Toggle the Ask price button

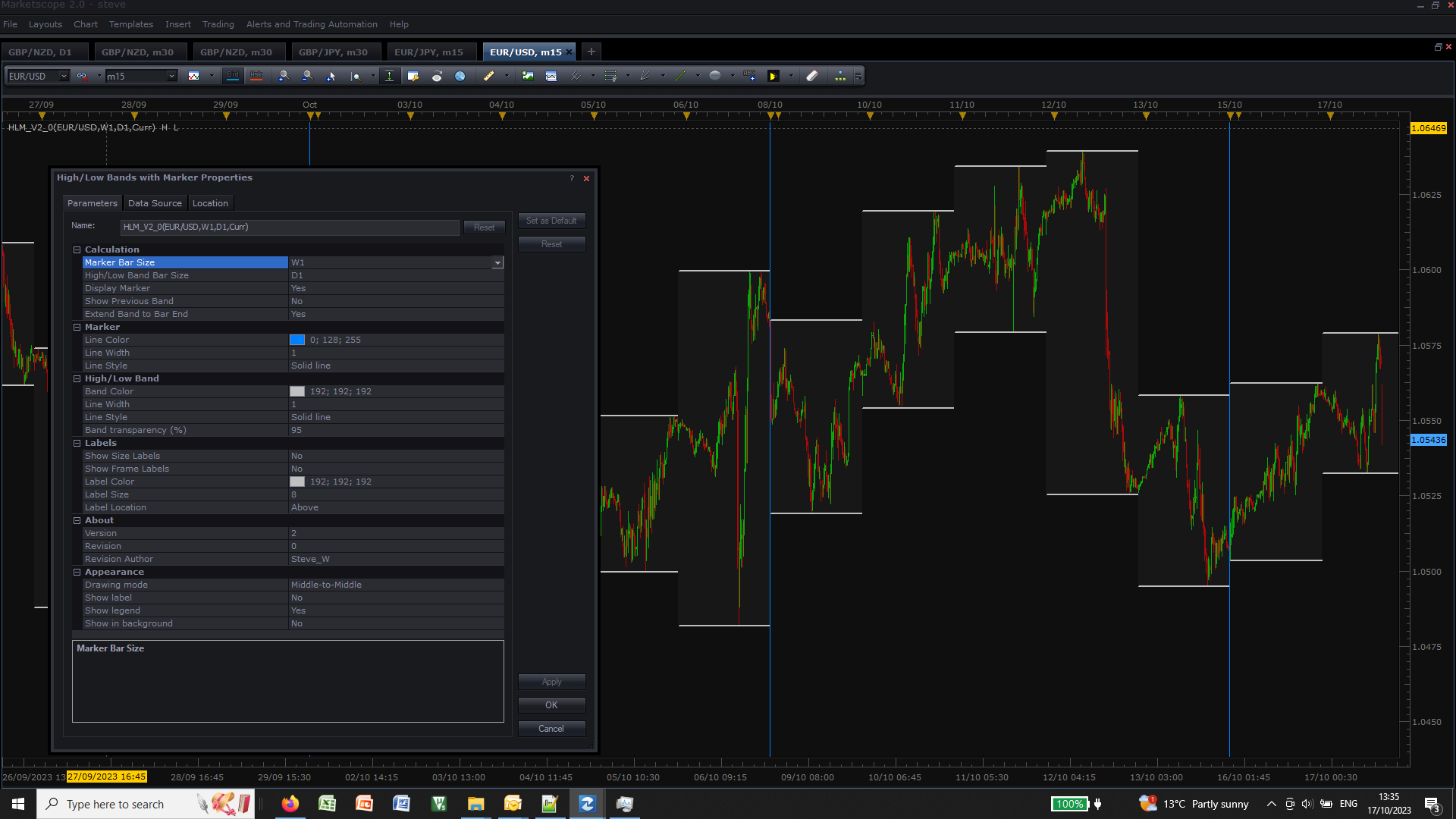coord(256,76)
